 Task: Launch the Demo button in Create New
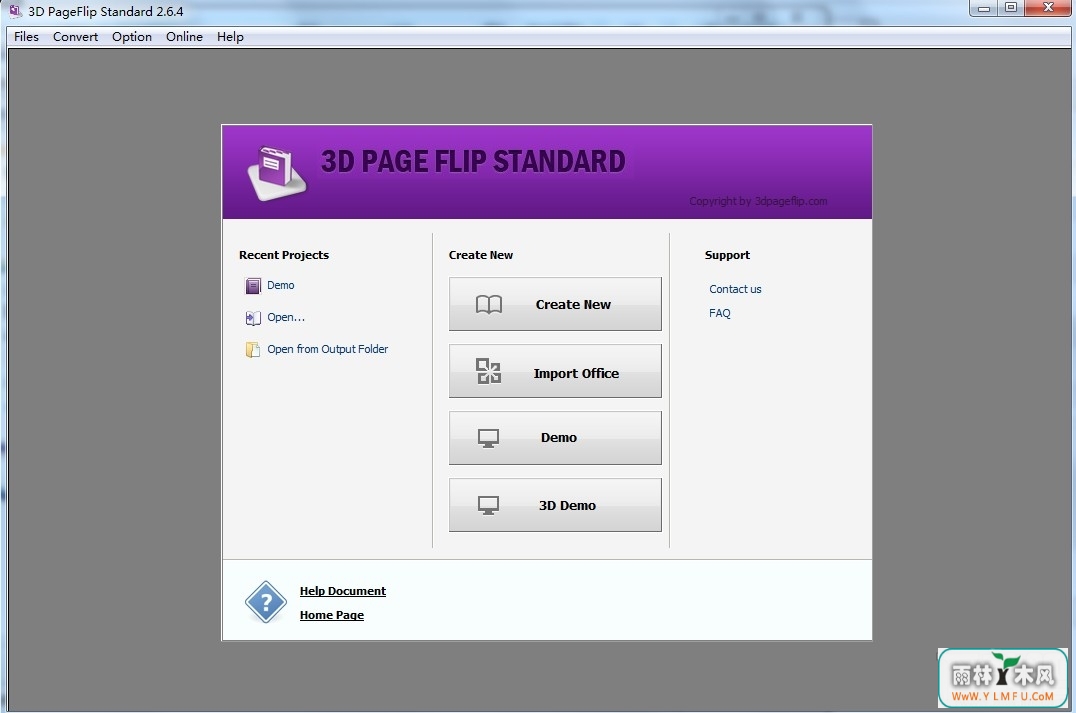point(555,438)
